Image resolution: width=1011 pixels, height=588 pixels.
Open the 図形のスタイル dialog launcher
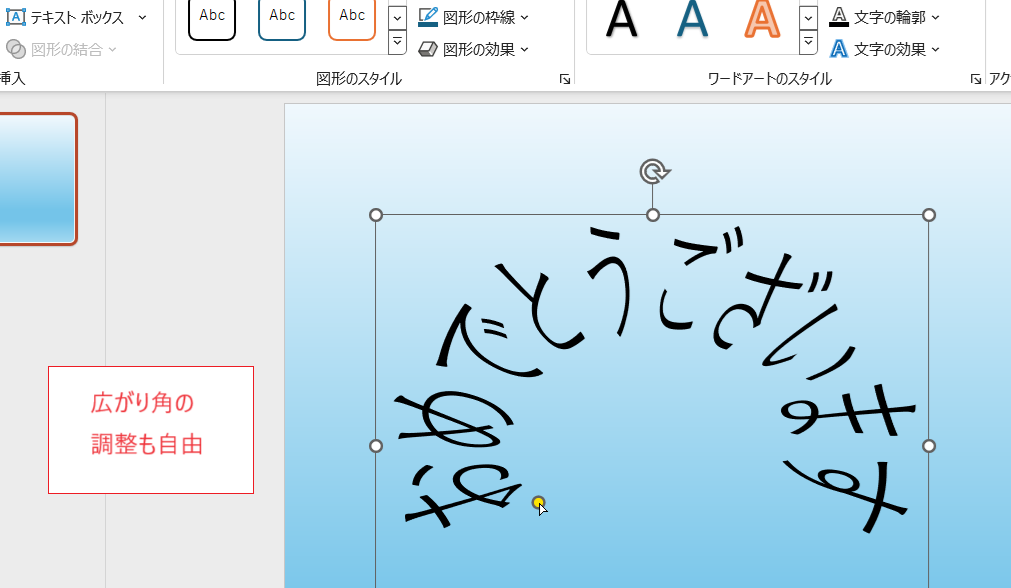pyautogui.click(x=565, y=79)
